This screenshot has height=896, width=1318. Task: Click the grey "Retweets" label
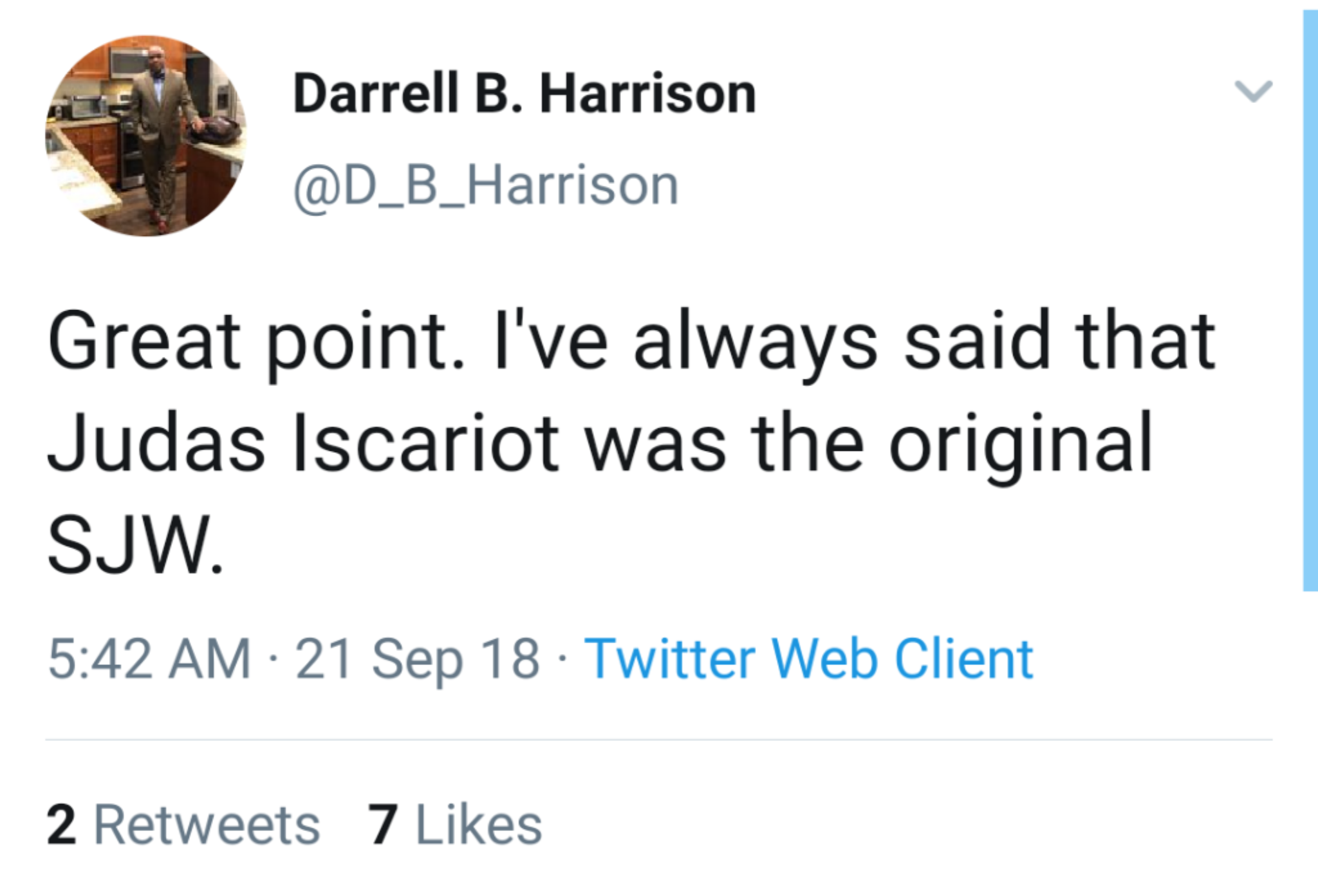(x=207, y=825)
